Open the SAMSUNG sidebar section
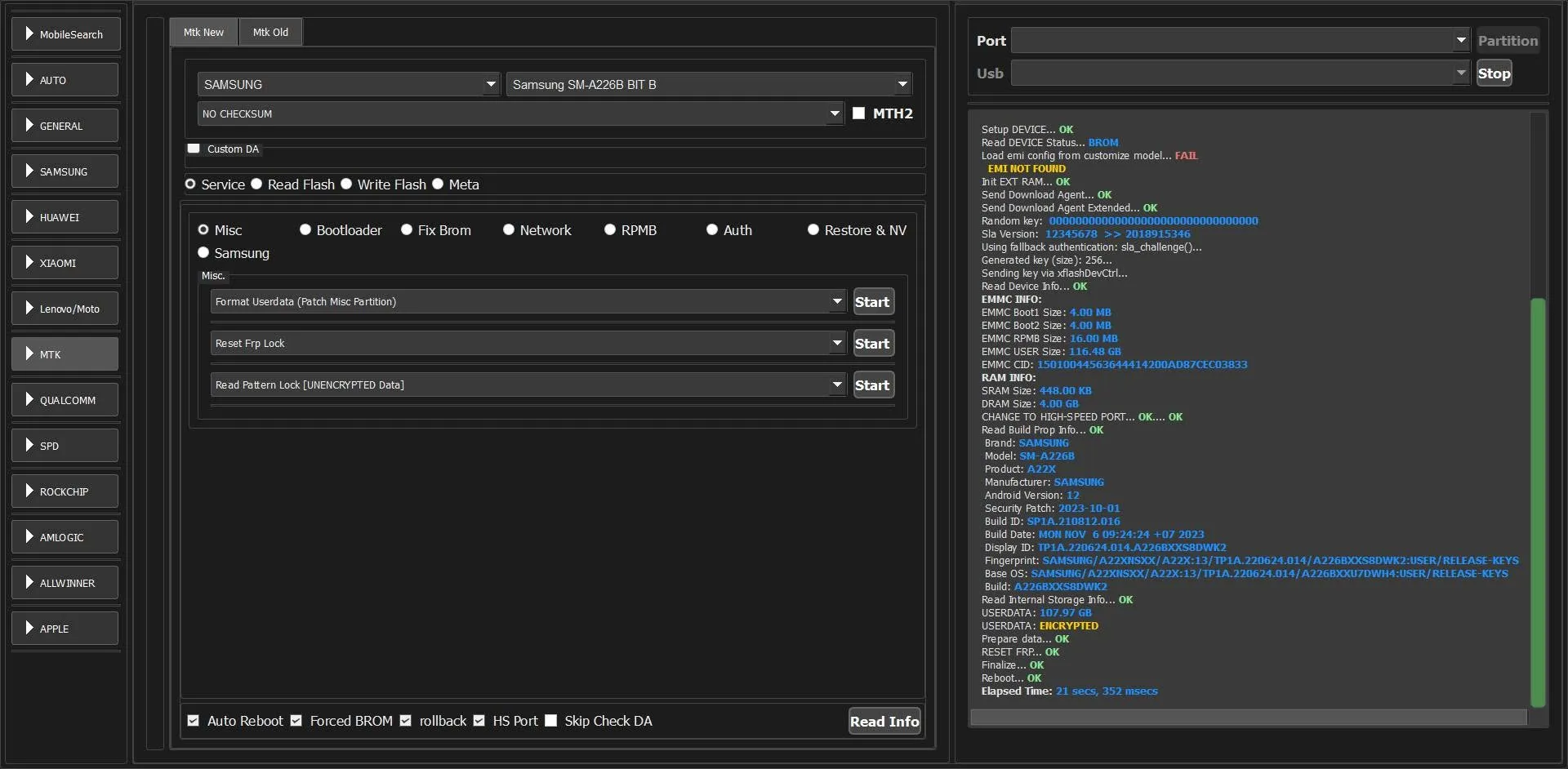Image resolution: width=1568 pixels, height=769 pixels. (x=66, y=171)
